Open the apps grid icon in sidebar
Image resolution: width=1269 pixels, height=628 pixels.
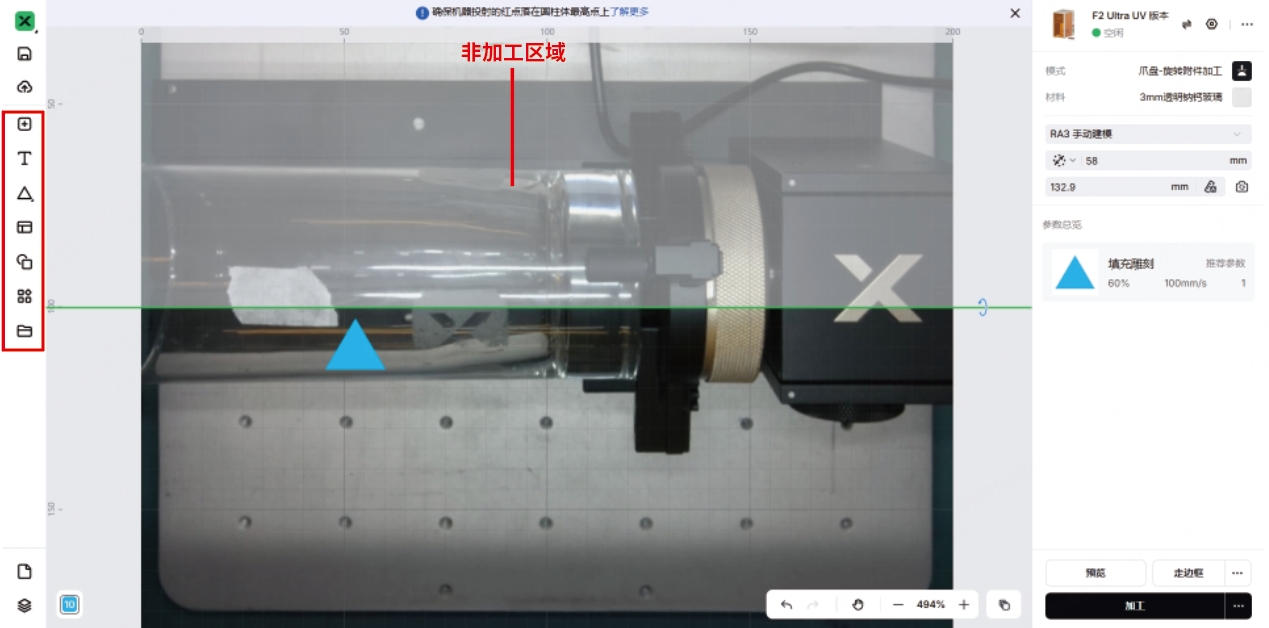coord(25,296)
